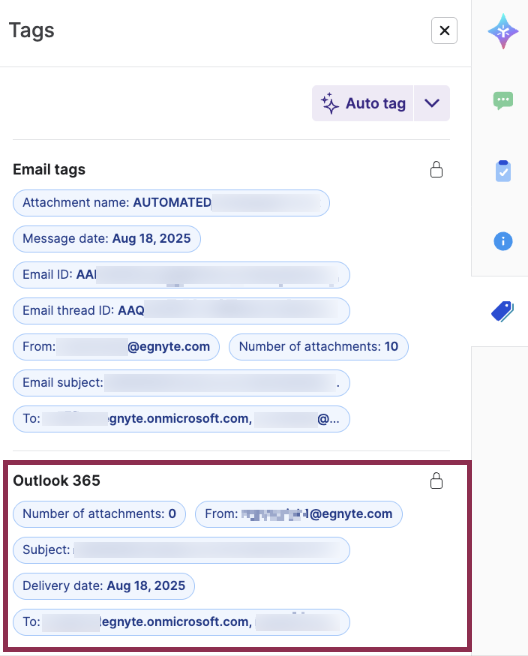Expand the Auto tag dropdown arrow
528x656 pixels.
point(432,103)
